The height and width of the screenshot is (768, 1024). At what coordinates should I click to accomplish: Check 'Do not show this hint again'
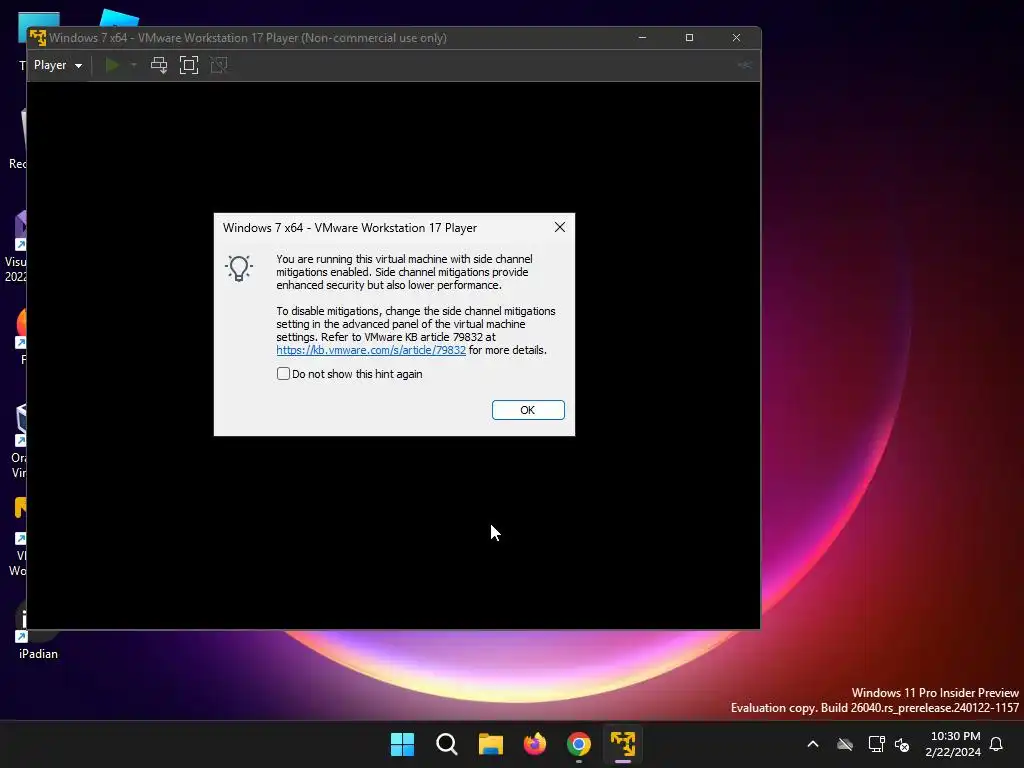click(283, 374)
